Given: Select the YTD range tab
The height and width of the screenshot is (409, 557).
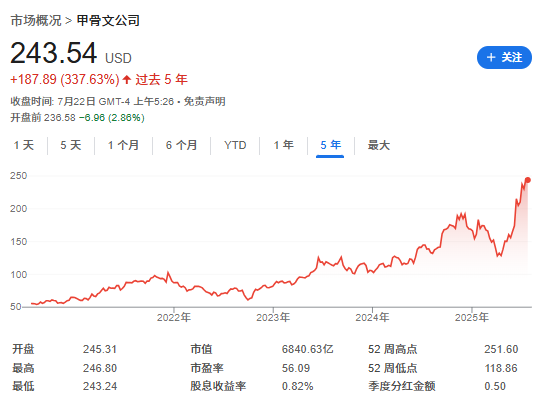Looking at the screenshot, I should coord(235,145).
